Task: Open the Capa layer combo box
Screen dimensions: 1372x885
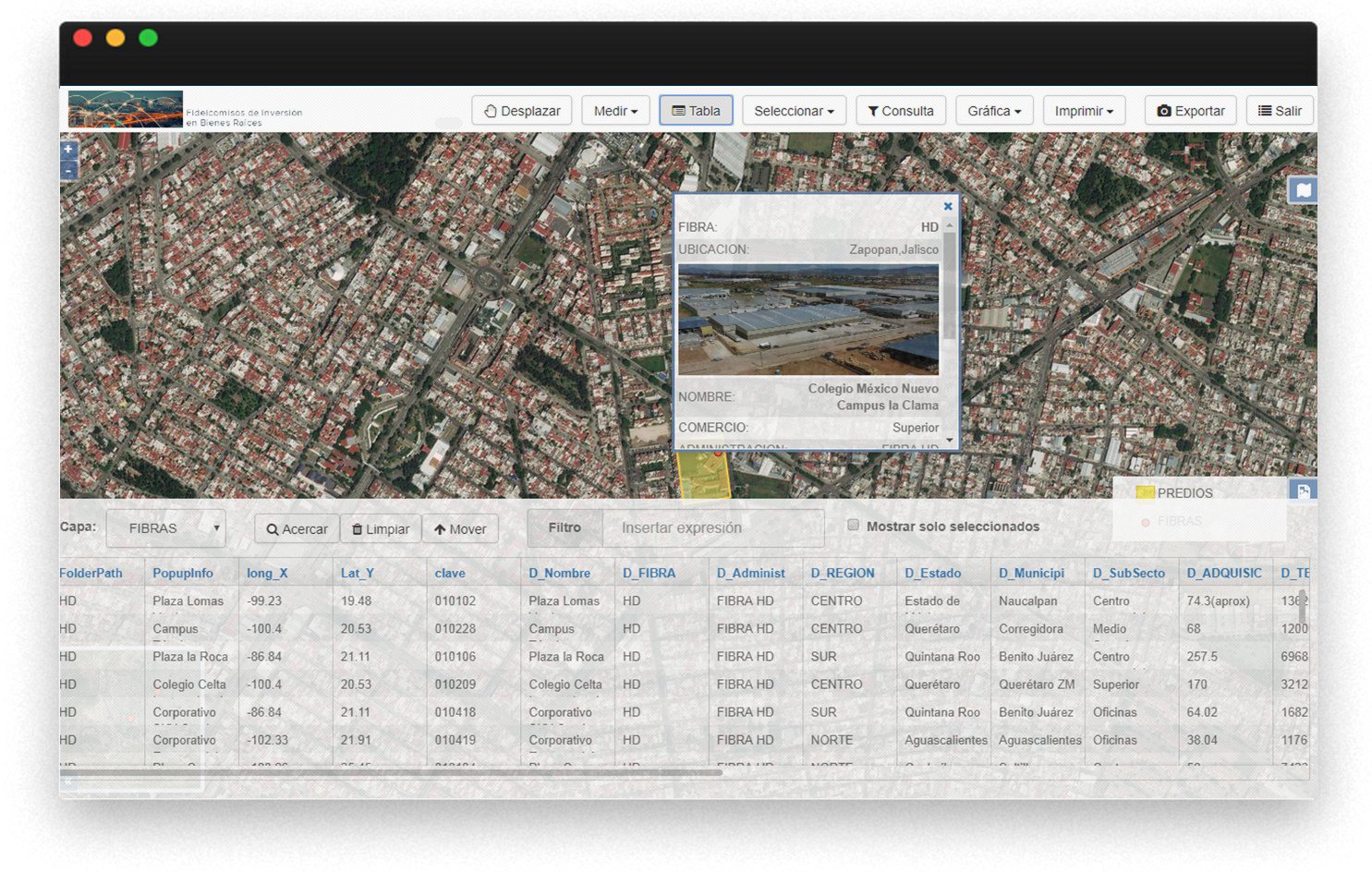Action: click(x=166, y=528)
